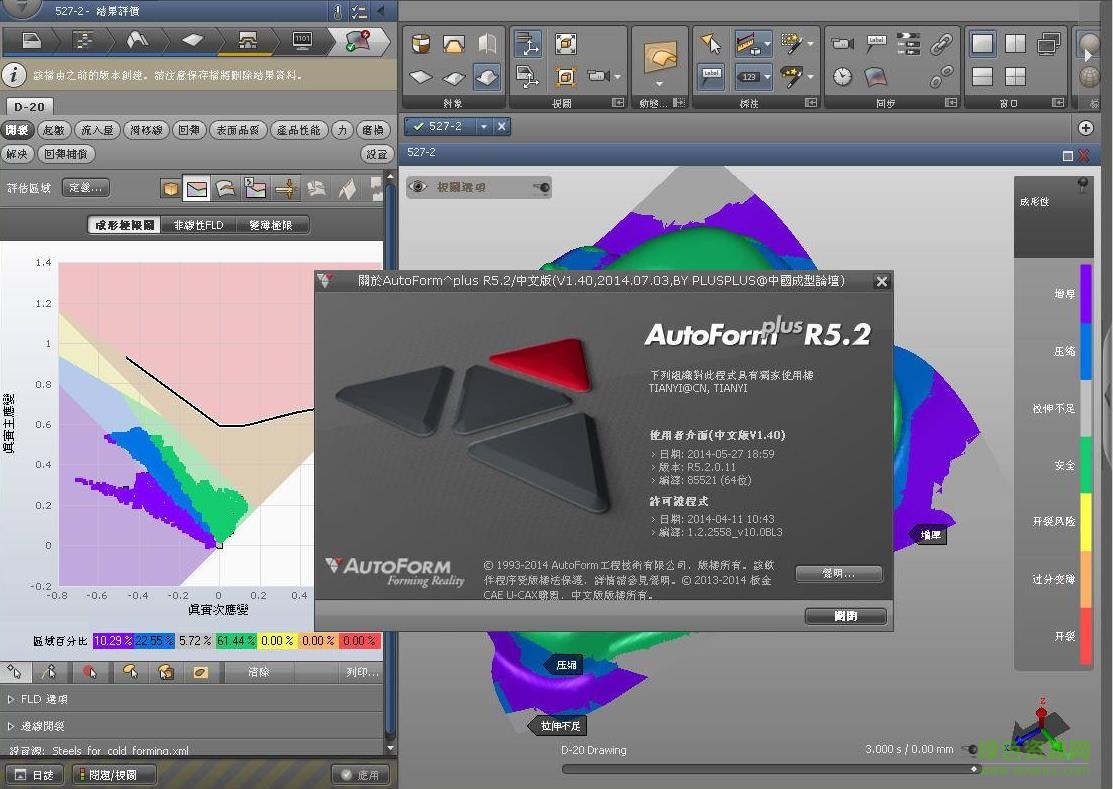Toggle the eye icon for view options
1113x789 pixels.
click(419, 187)
